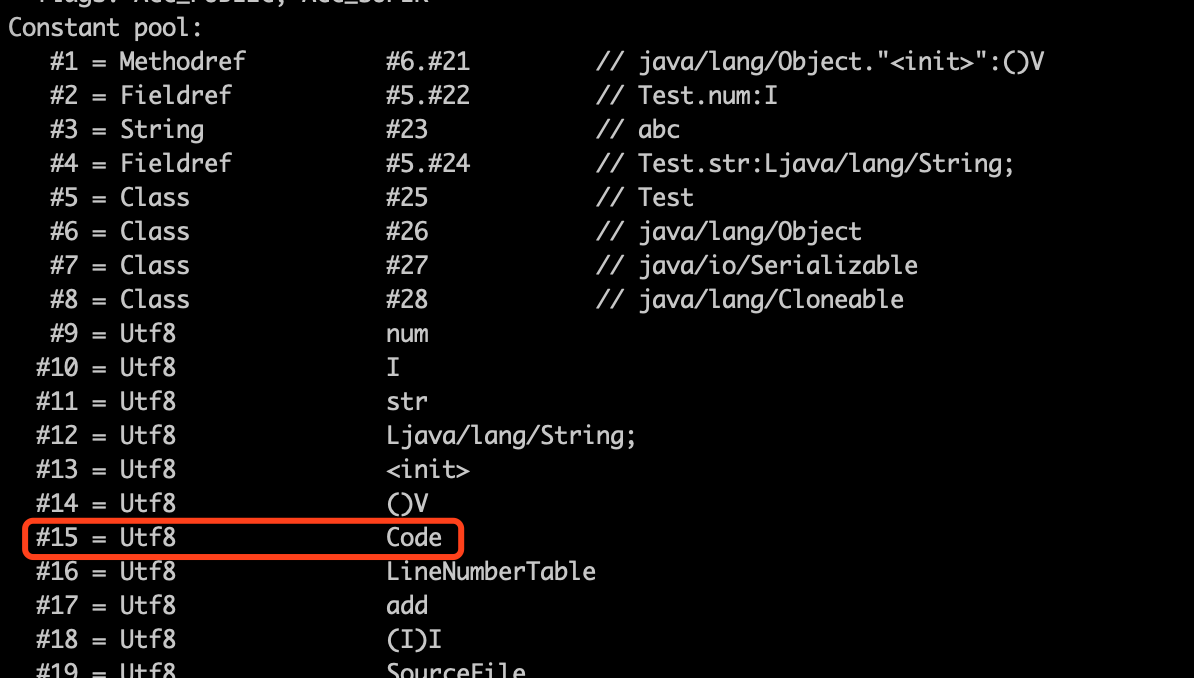The image size is (1194, 678).
Task: Click the 'add' Utf8 value on line #17
Action: 407,606
